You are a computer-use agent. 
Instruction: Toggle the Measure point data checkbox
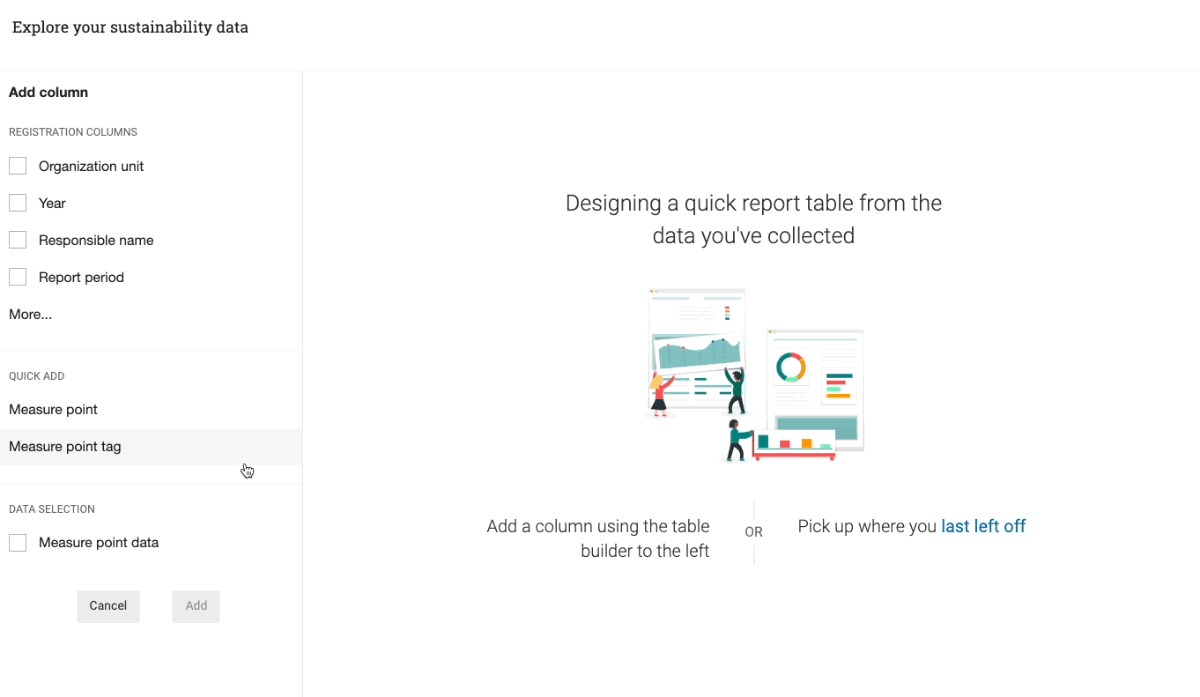(18, 543)
